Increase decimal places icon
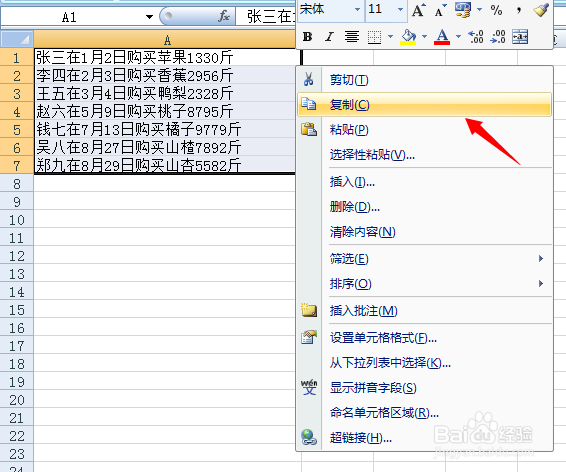The width and height of the screenshot is (566, 472). point(476,37)
